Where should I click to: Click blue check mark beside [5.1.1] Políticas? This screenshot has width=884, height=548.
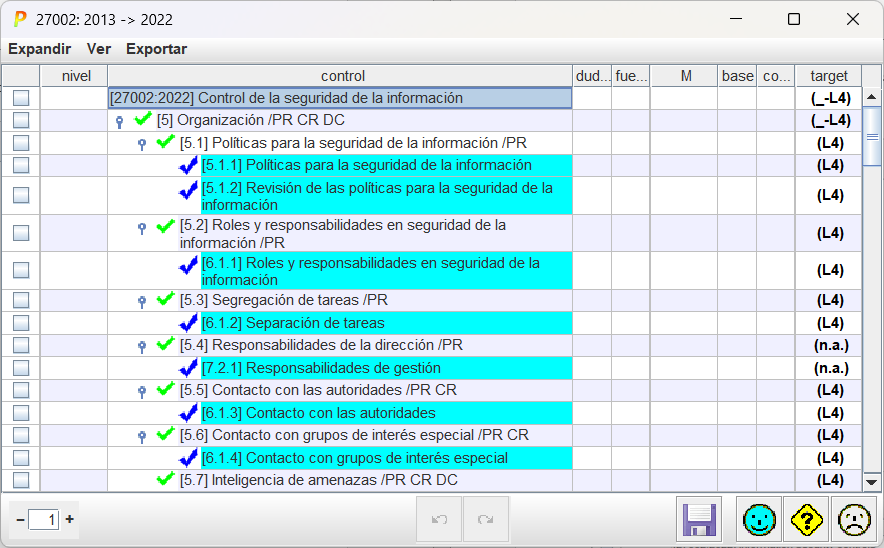point(188,165)
